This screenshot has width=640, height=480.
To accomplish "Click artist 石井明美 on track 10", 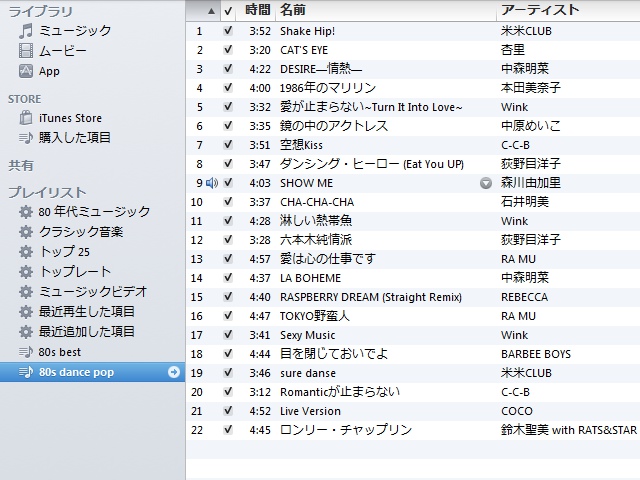I will (525, 202).
